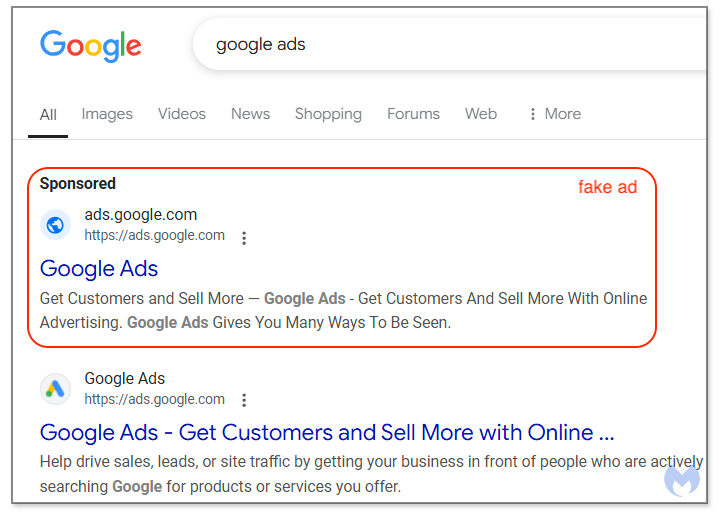Screen dimensions: 720x514
Task: Switch to the Web tab
Action: (481, 114)
